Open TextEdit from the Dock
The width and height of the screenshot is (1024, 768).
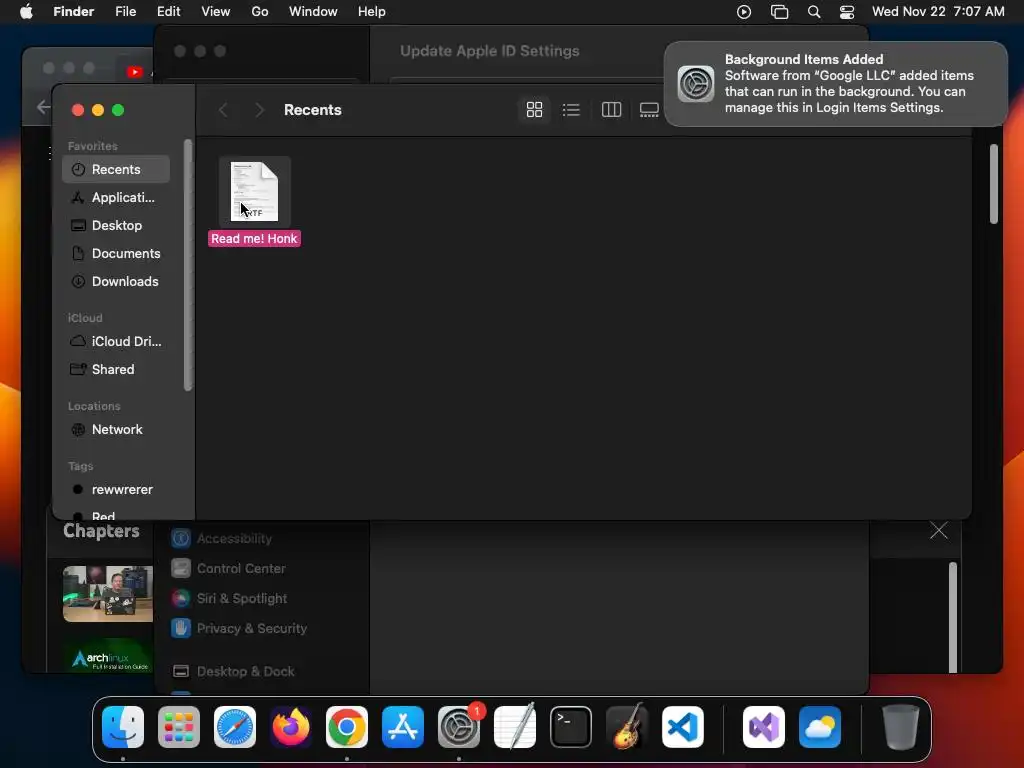coord(515,727)
